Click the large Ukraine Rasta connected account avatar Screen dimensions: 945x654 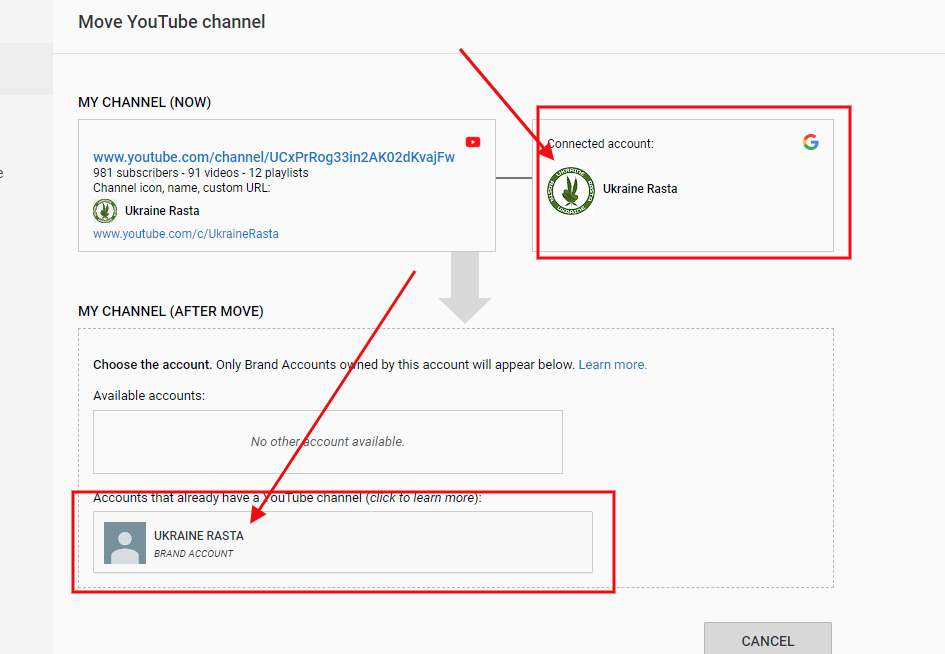pyautogui.click(x=571, y=190)
